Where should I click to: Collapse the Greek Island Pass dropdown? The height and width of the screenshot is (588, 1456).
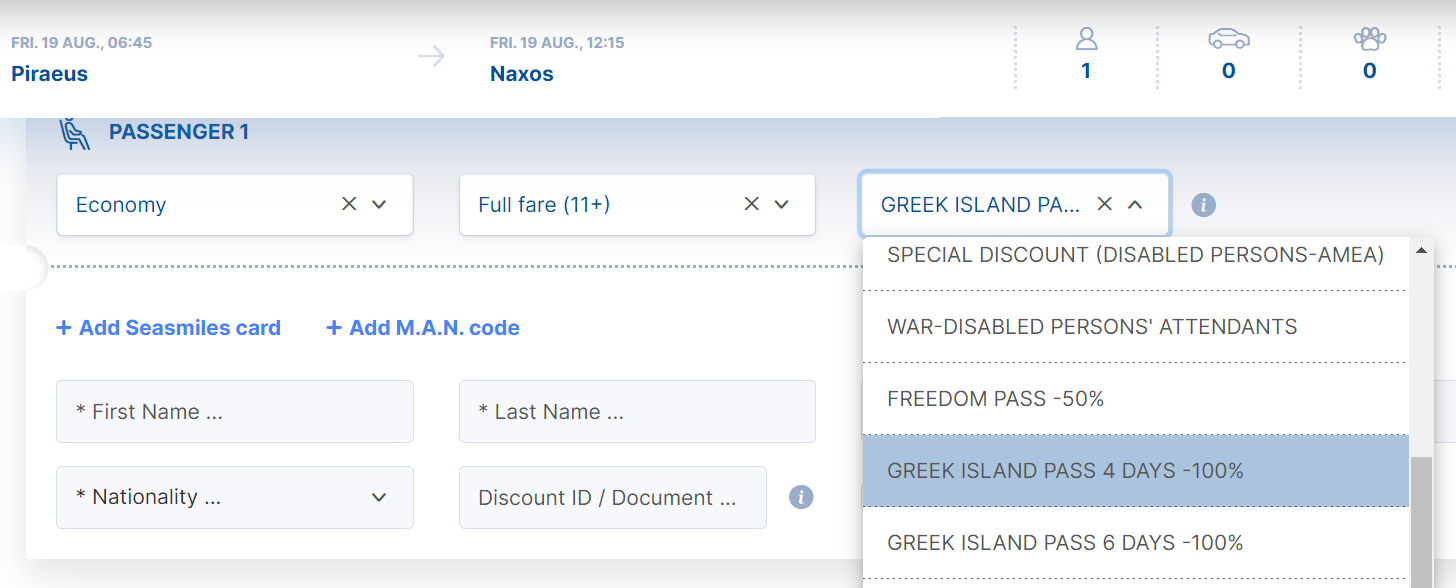point(1135,204)
